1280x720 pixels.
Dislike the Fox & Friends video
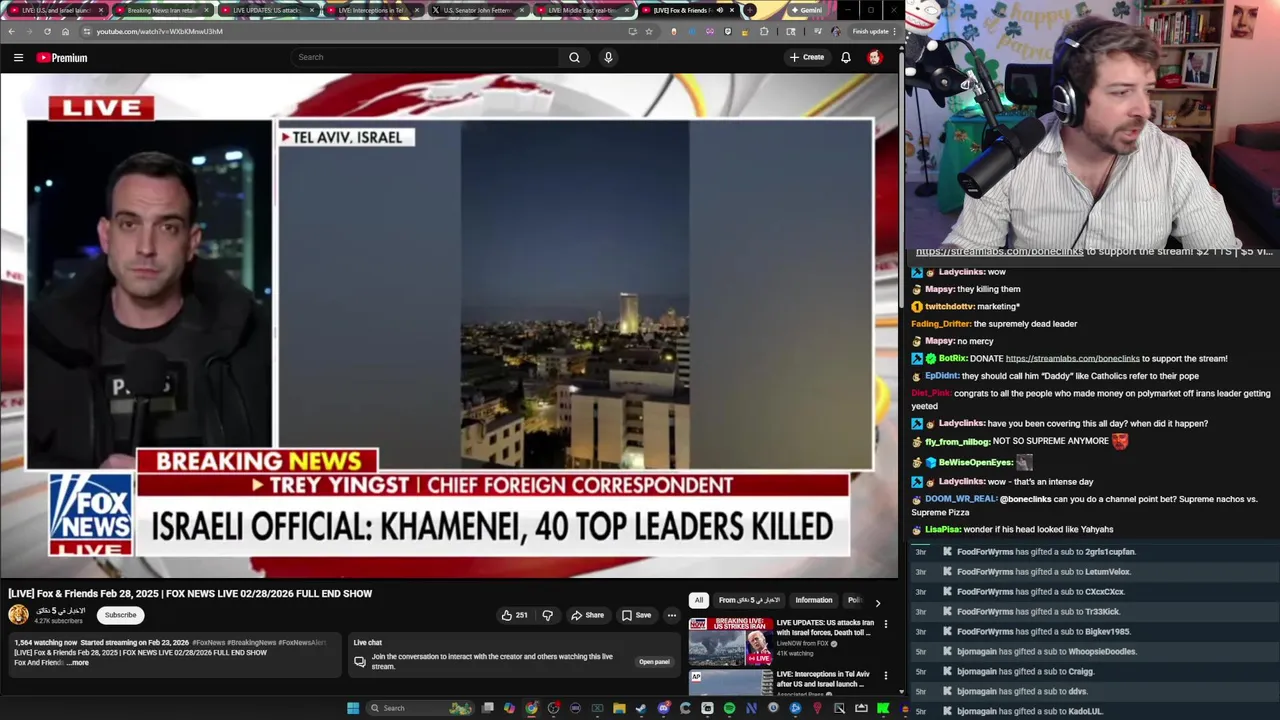pos(547,615)
